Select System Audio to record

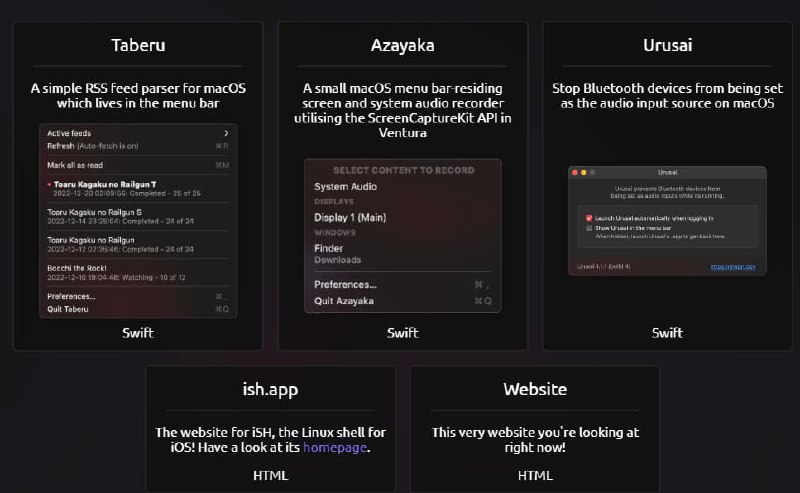point(345,187)
